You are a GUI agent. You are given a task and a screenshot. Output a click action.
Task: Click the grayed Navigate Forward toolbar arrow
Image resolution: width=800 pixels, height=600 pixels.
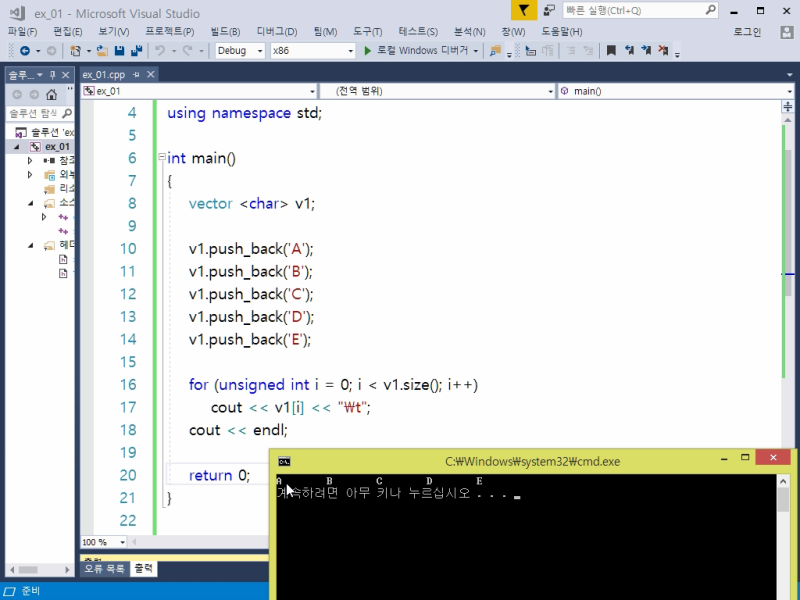pyautogui.click(x=52, y=51)
